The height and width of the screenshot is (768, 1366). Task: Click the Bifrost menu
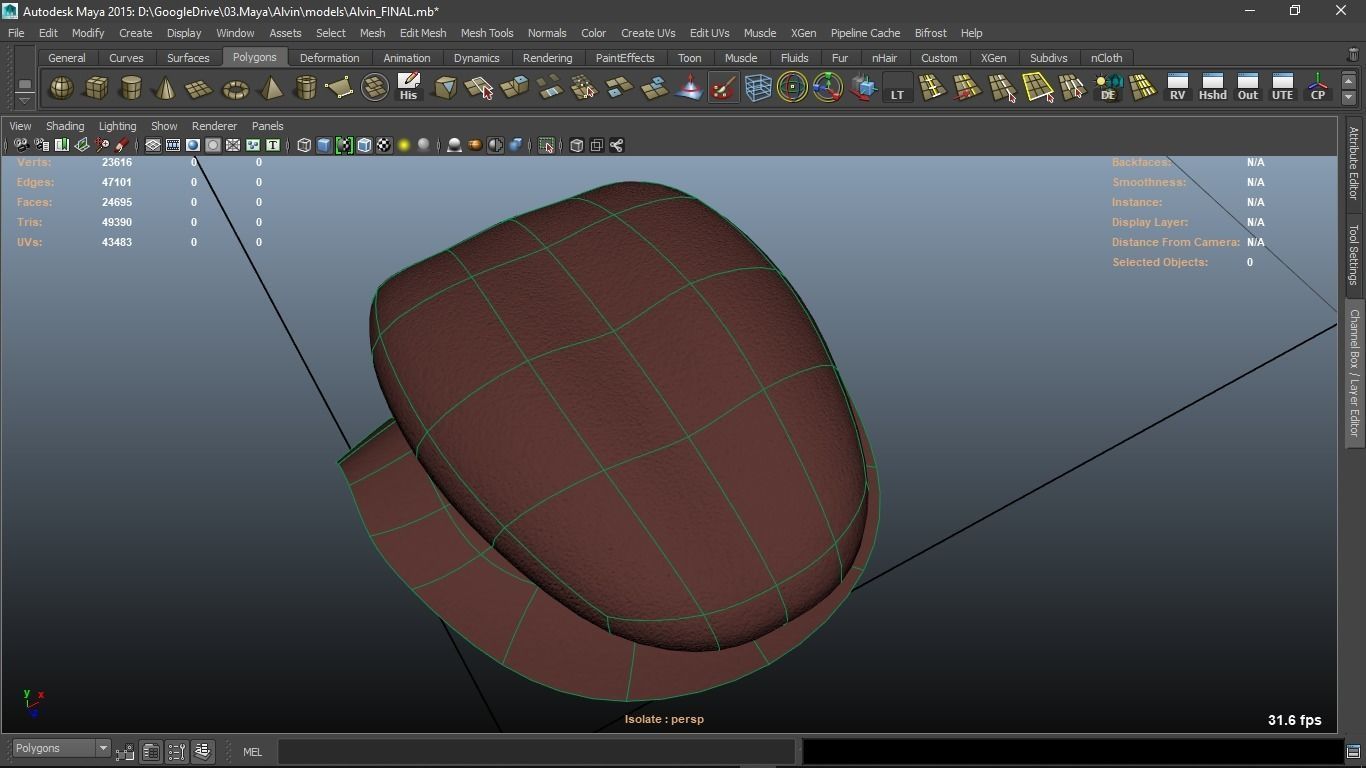(x=930, y=33)
